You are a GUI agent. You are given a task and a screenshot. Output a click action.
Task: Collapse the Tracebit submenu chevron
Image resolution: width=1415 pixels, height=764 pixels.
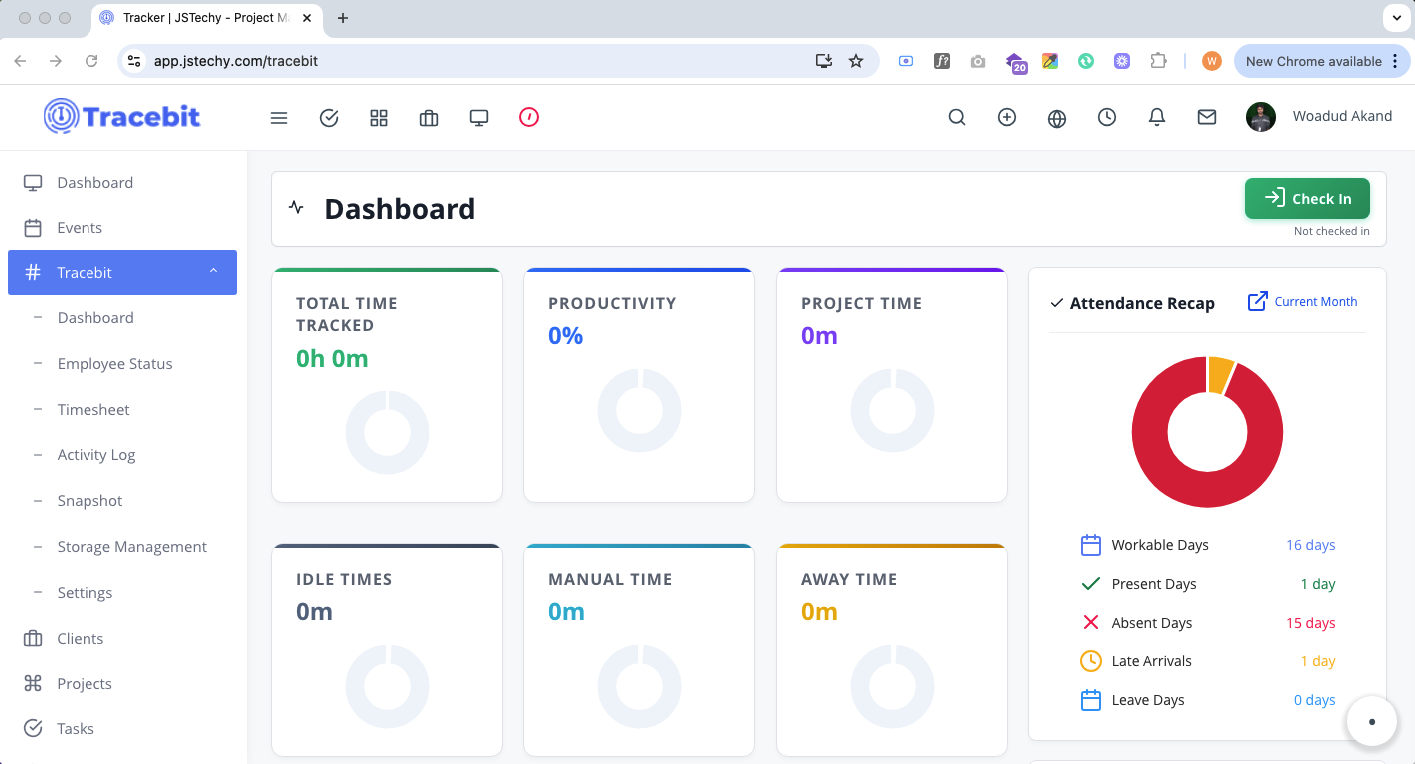pyautogui.click(x=212, y=271)
